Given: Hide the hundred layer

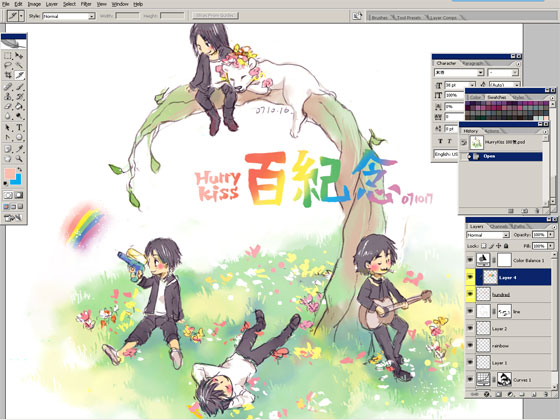Looking at the screenshot, I should tap(470, 294).
